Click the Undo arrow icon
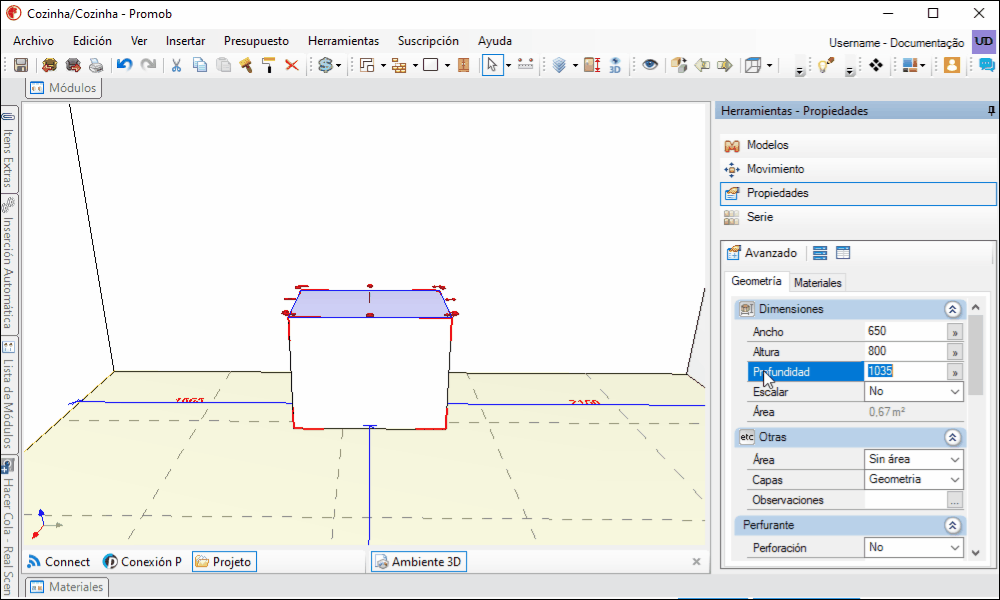This screenshot has height=600, width=1000. coord(124,65)
